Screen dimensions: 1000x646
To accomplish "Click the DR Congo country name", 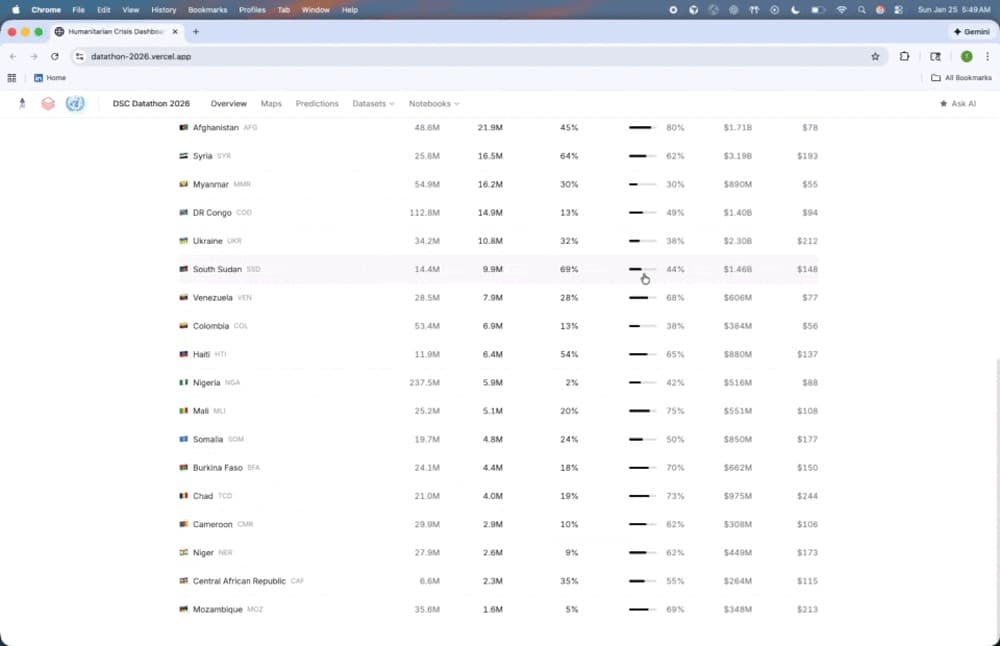I will (212, 212).
